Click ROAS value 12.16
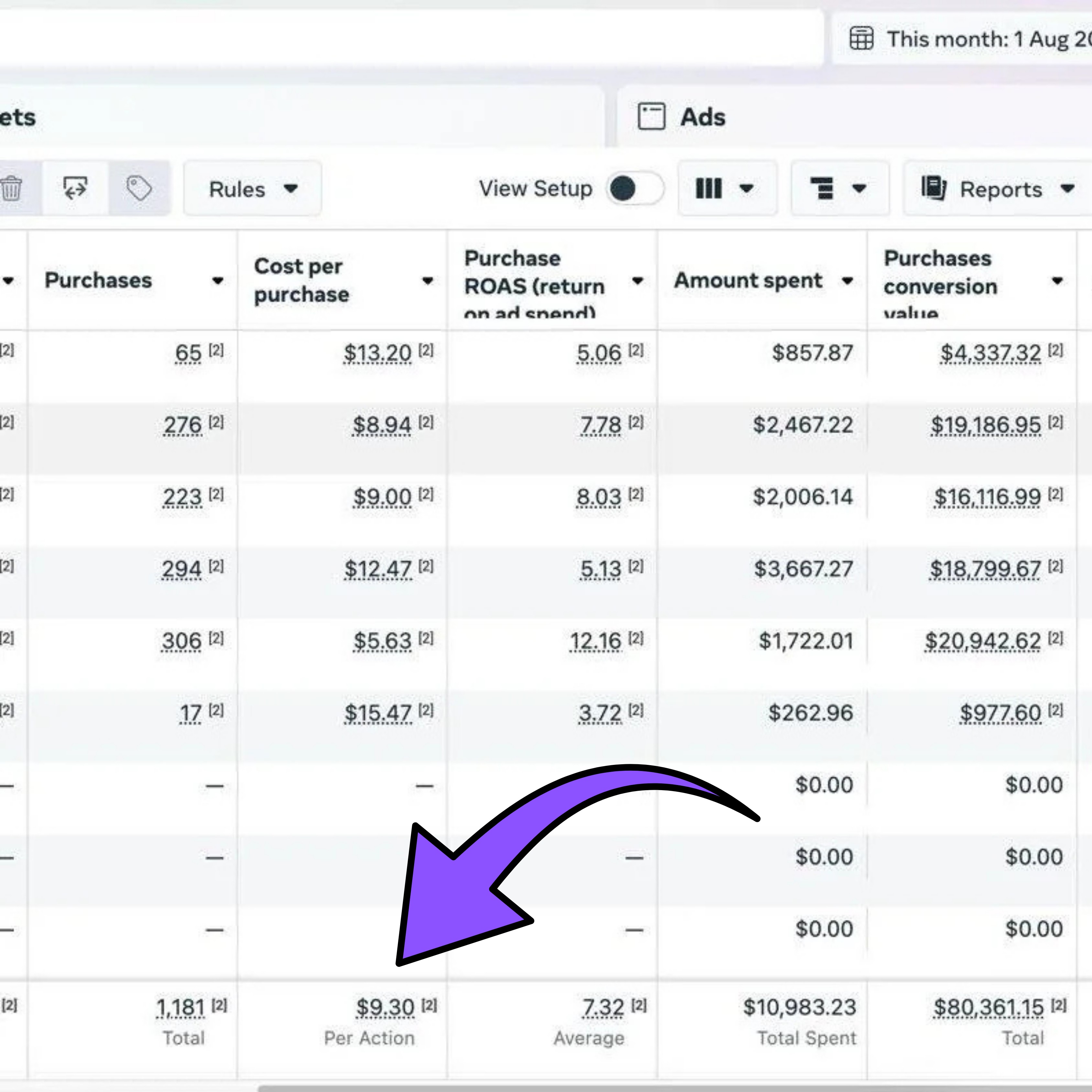The image size is (1092, 1092). click(596, 641)
